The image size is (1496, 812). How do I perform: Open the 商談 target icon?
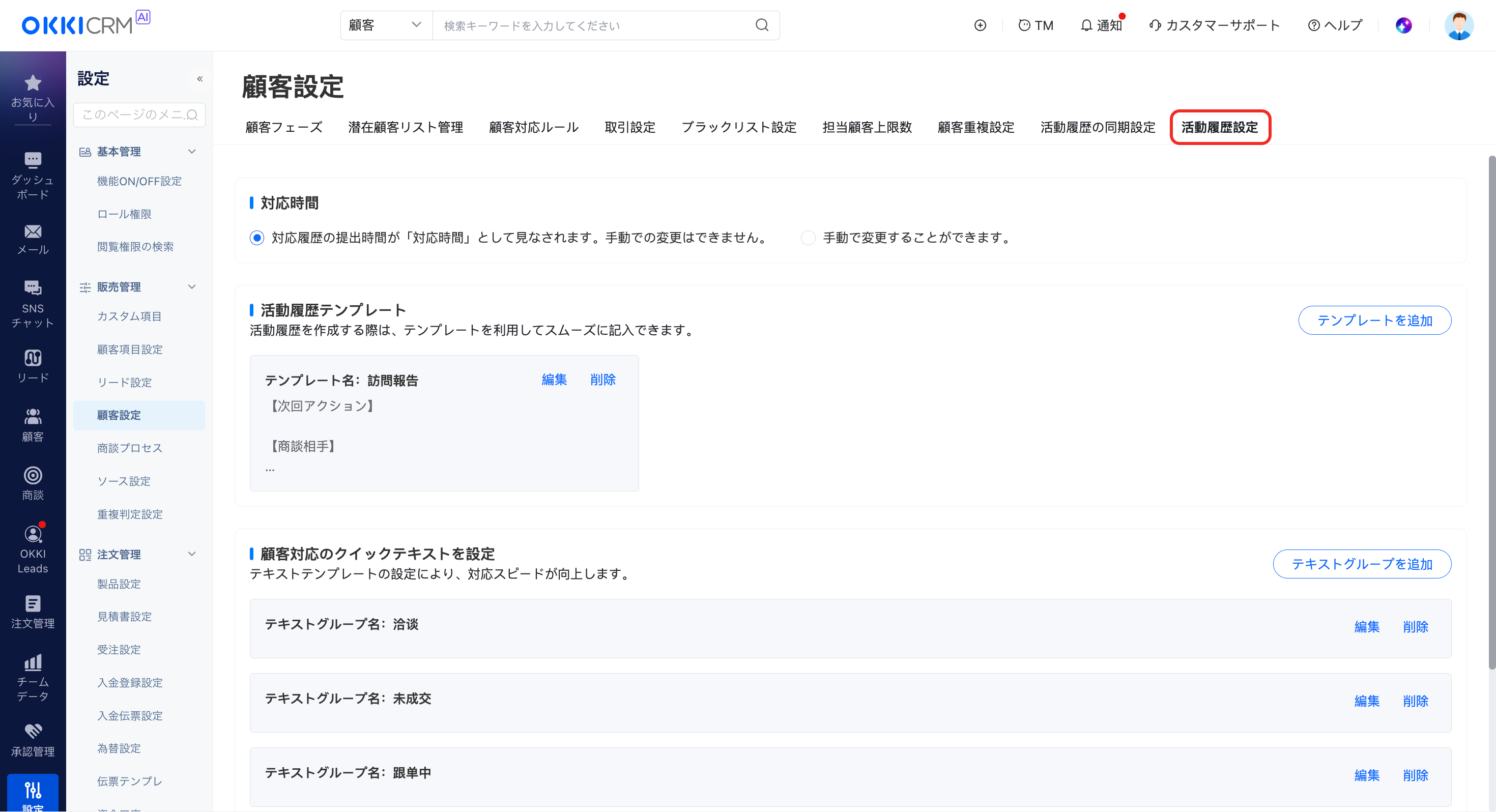[x=33, y=475]
